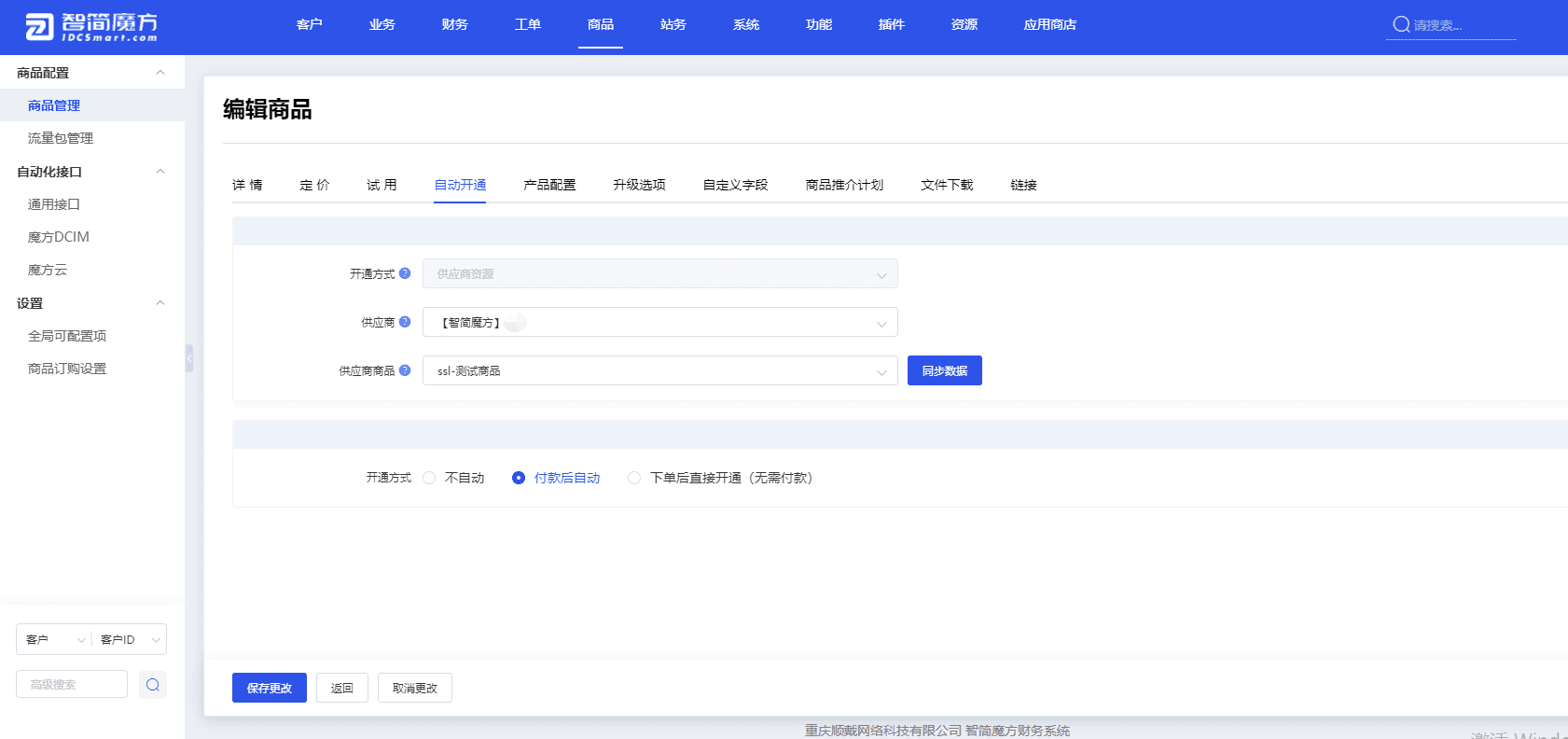Open the 供应商资源 开通方式 dropdown
The image size is (1568, 739).
click(660, 273)
